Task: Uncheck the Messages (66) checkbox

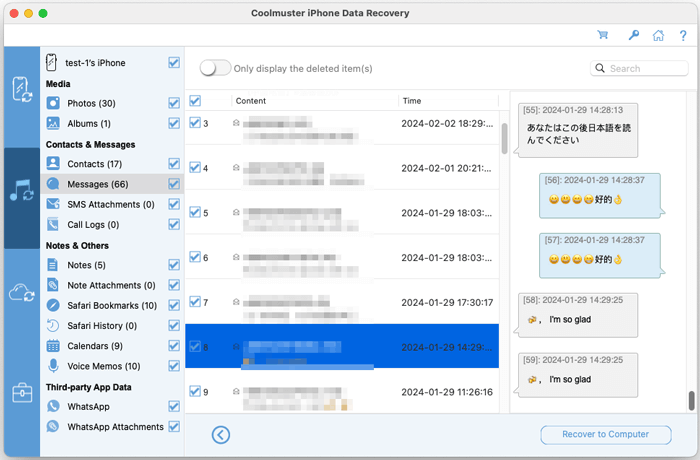Action: tap(174, 184)
